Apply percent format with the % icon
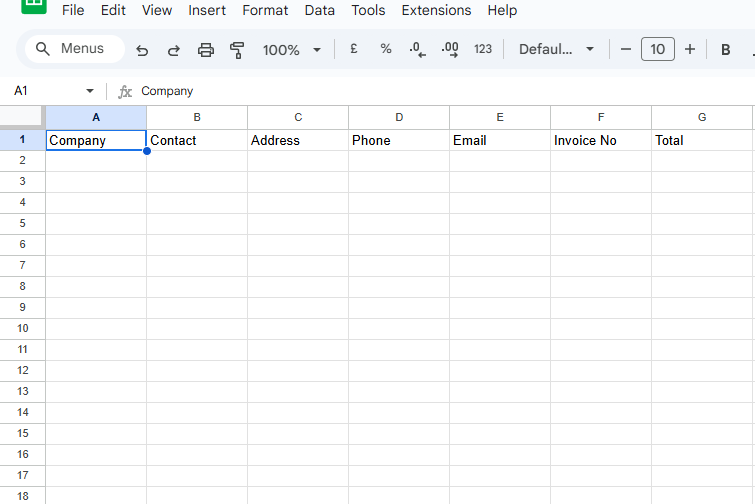The height and width of the screenshot is (504, 755). [385, 49]
